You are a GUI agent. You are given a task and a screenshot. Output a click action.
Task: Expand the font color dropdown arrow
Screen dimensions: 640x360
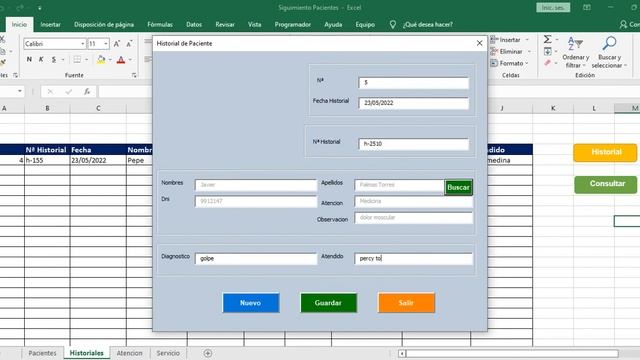tap(130, 60)
